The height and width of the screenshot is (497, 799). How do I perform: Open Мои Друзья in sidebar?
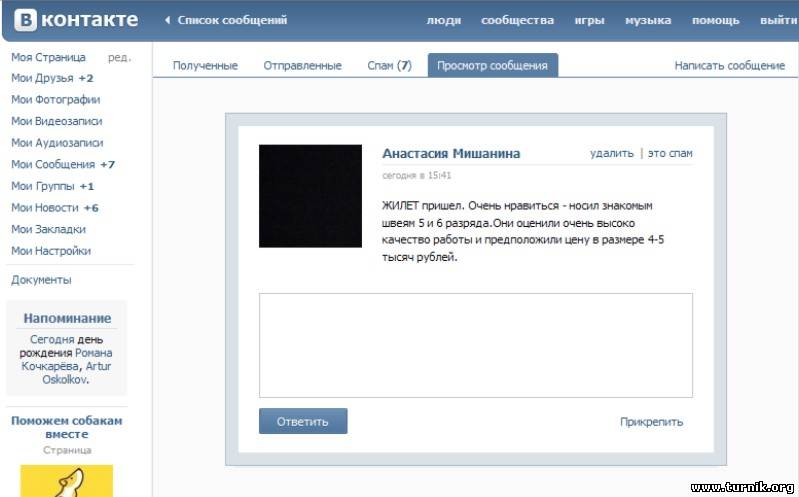pyautogui.click(x=41, y=78)
